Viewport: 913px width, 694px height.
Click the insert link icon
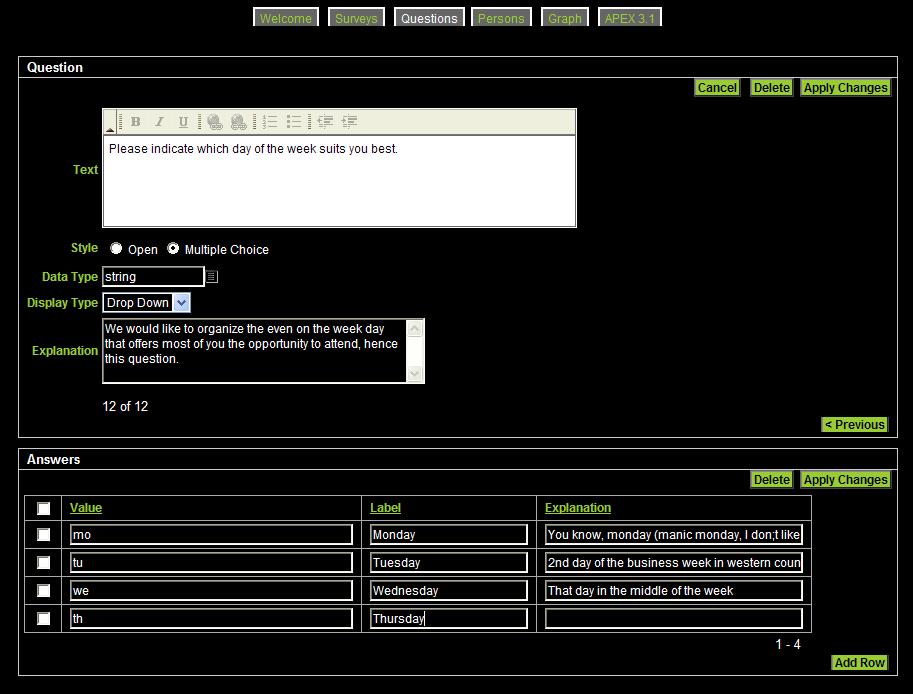[214, 122]
